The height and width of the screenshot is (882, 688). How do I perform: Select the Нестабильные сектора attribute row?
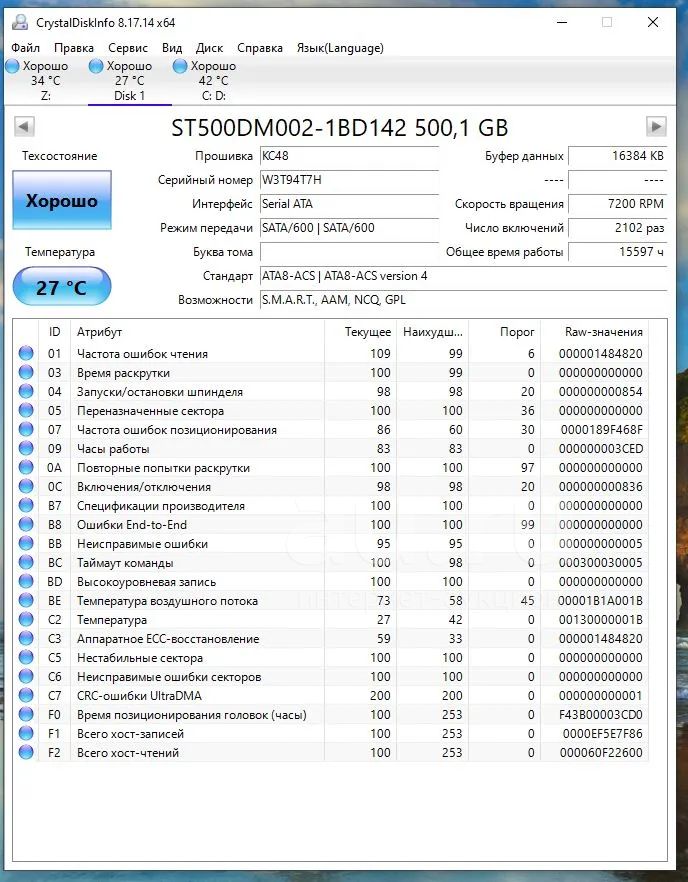pyautogui.click(x=331, y=658)
